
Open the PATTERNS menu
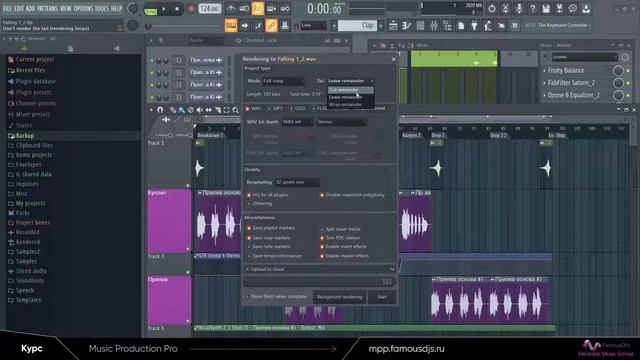[x=48, y=8]
